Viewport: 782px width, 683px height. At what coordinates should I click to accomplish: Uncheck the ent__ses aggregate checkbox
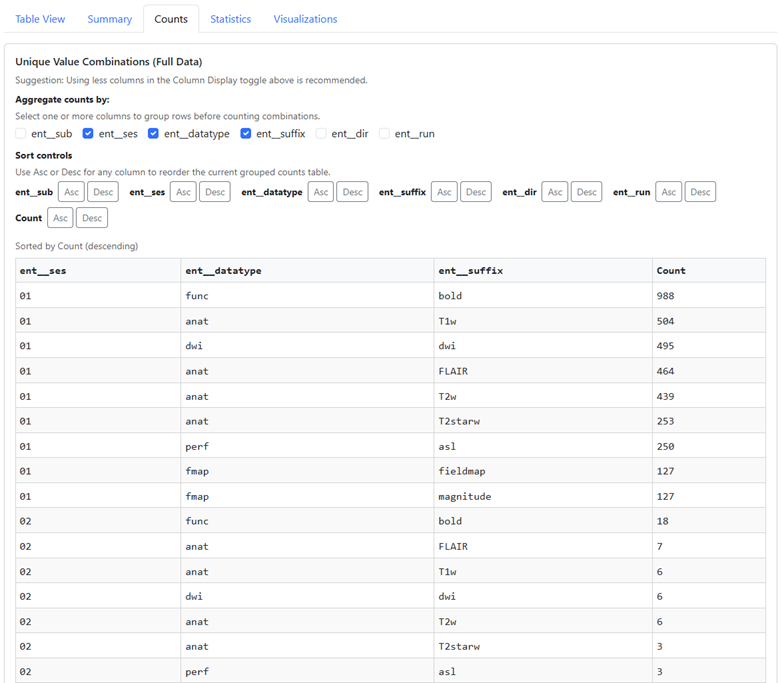tap(88, 133)
